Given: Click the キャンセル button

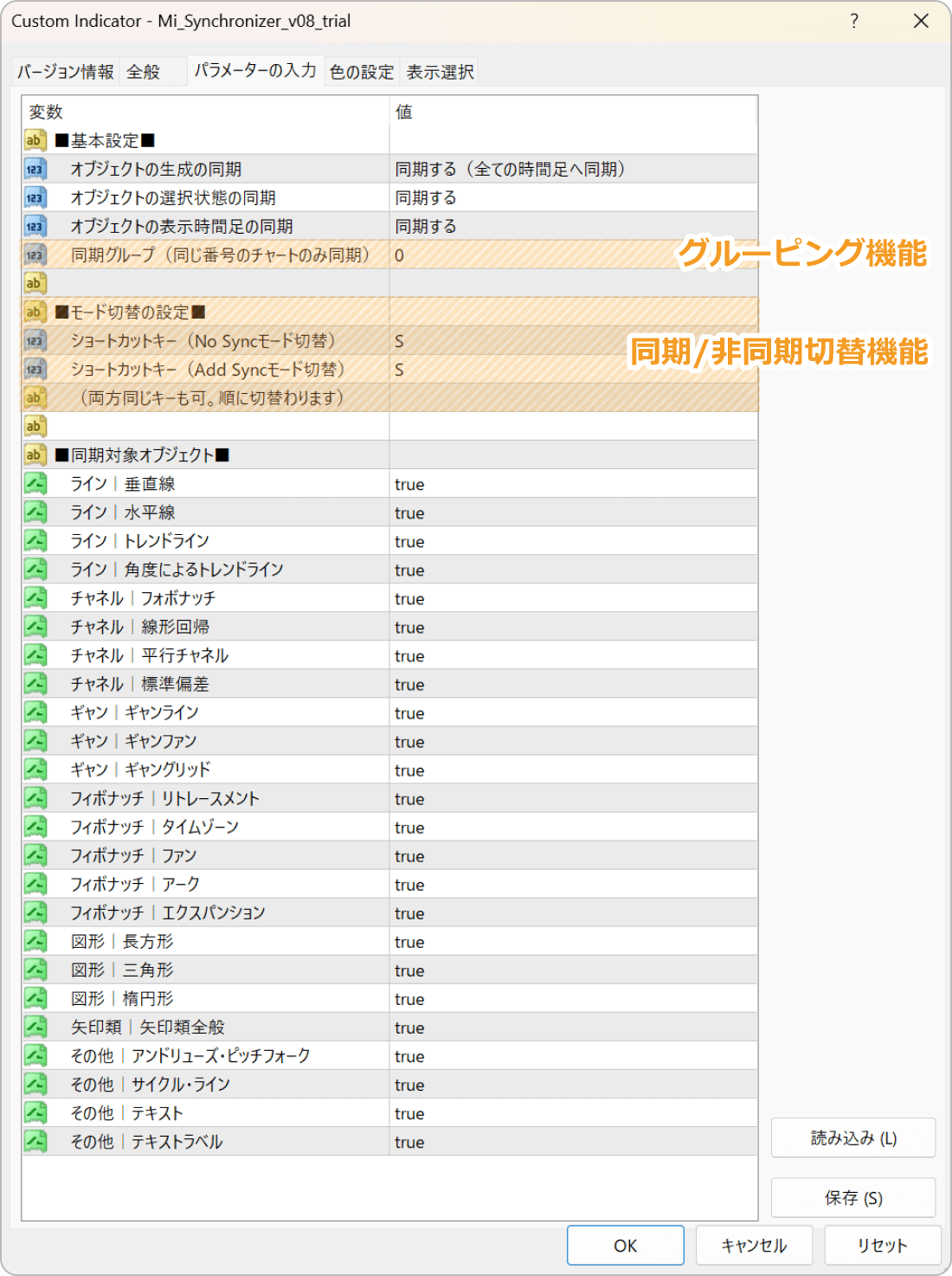Looking at the screenshot, I should 754,1245.
